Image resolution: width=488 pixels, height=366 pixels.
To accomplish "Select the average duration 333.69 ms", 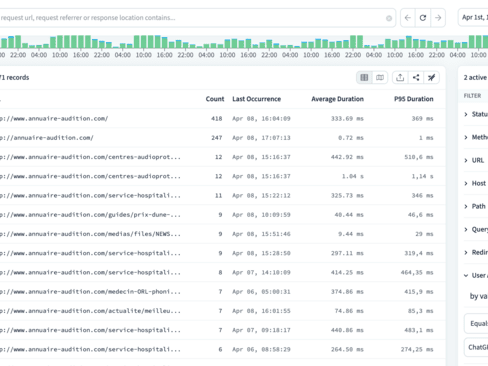I will [347, 118].
